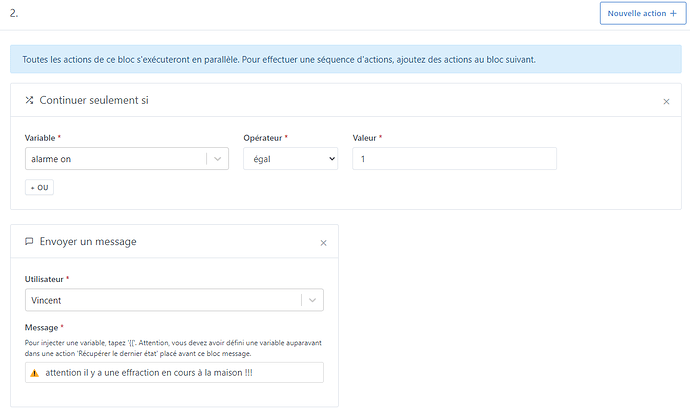Remove the Envoyer un message action
Viewport: 690px width, 415px height.
323,243
